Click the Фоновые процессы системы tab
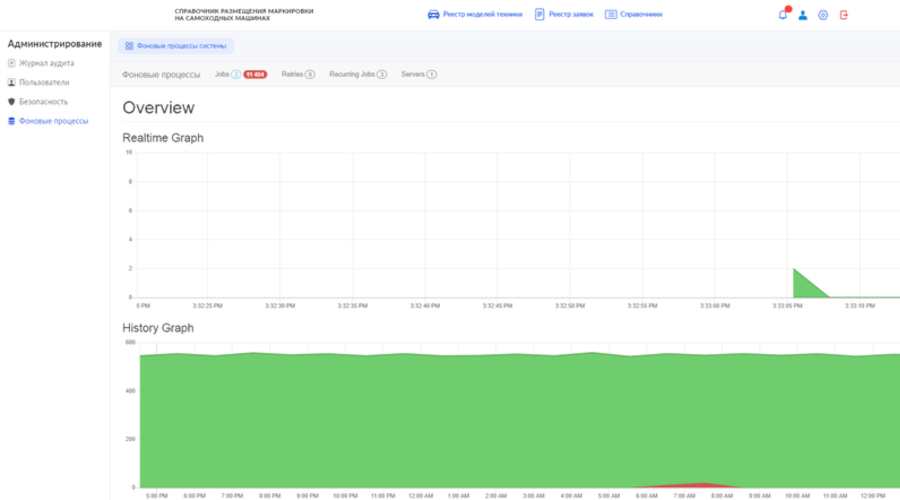Image resolution: width=900 pixels, height=500 pixels. 176,46
